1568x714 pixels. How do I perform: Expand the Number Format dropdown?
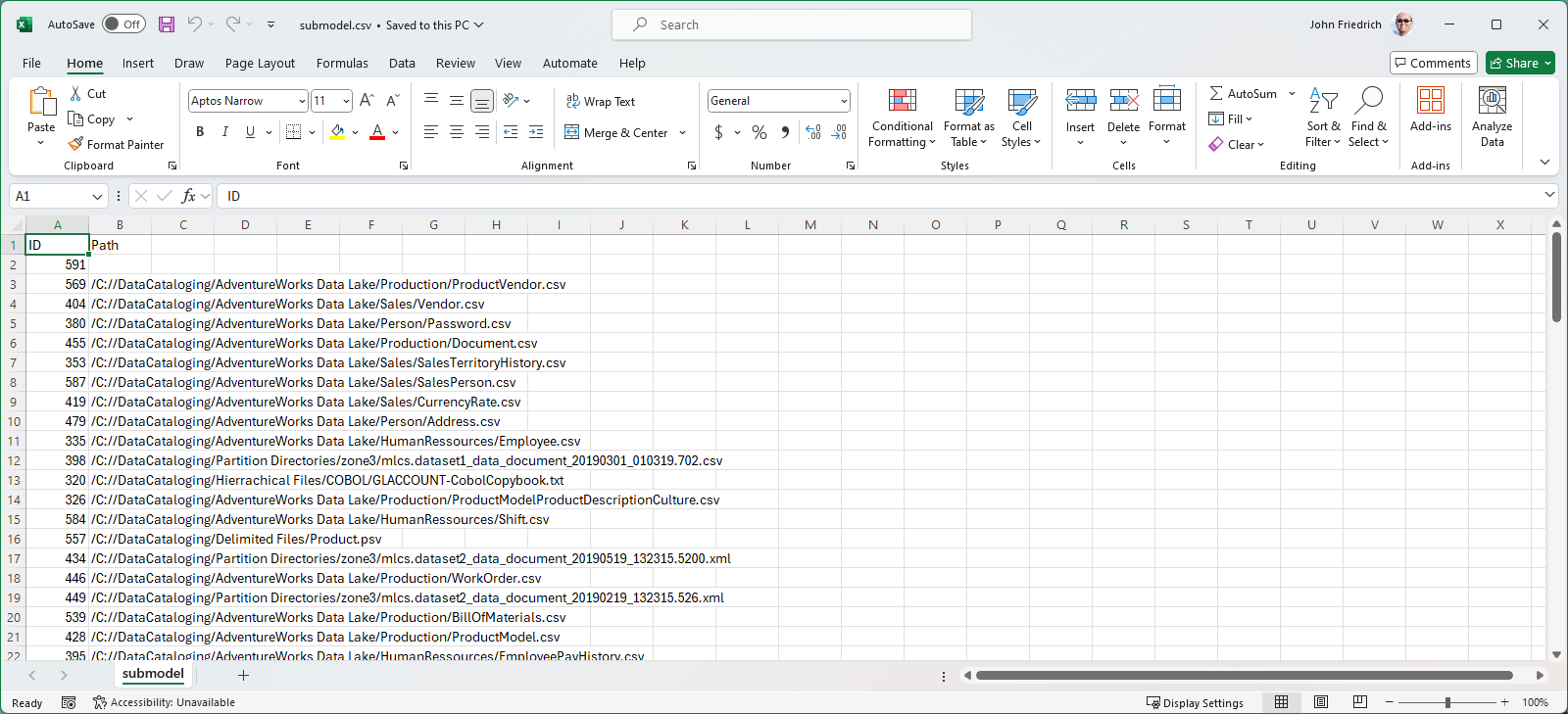coord(843,101)
